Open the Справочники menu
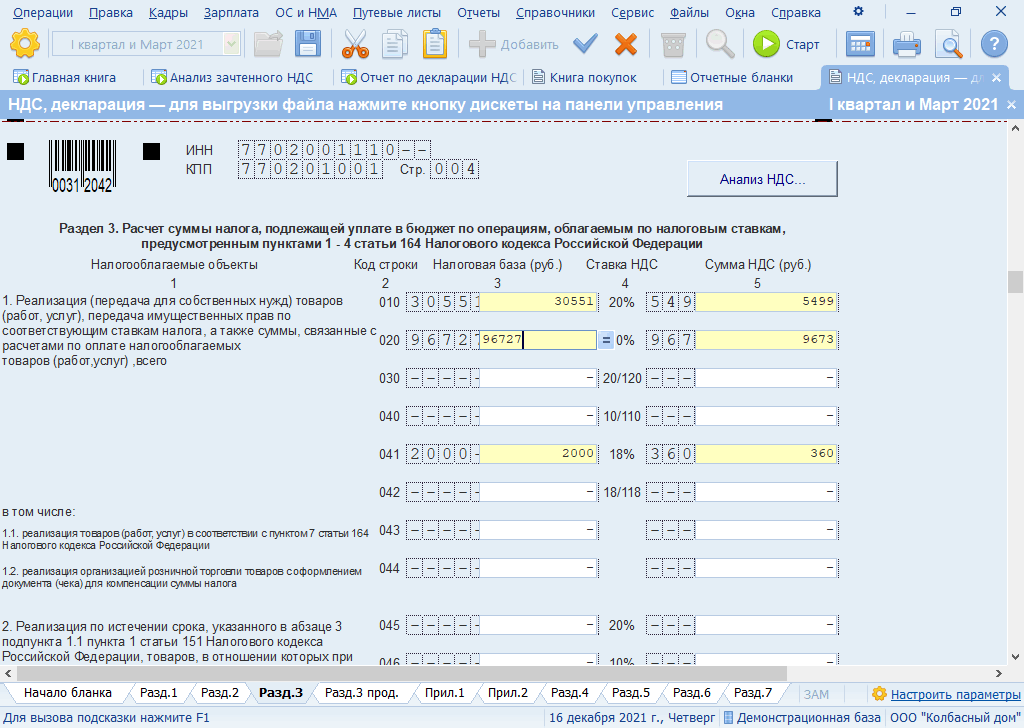 (555, 13)
